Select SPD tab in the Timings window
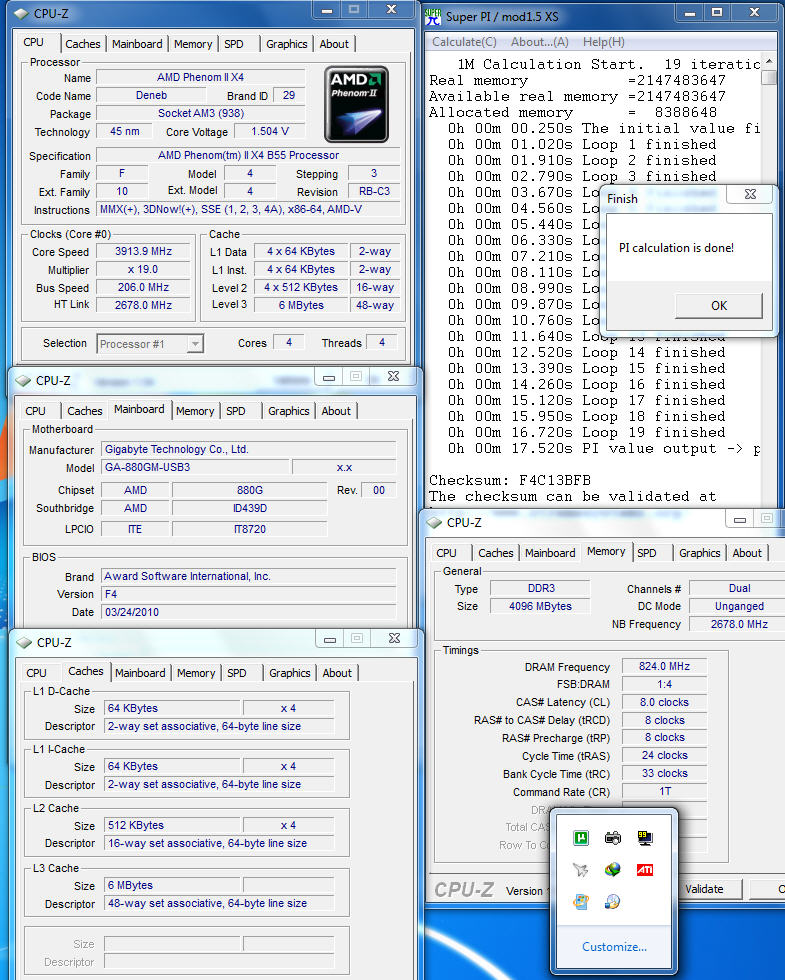This screenshot has height=980, width=785. (647, 552)
